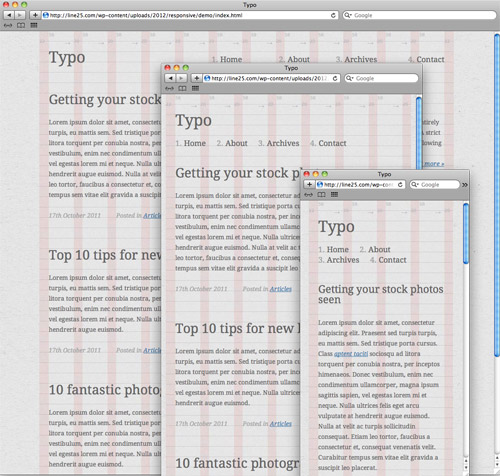
Task: Click the Typo site title in front window
Action: (x=336, y=227)
